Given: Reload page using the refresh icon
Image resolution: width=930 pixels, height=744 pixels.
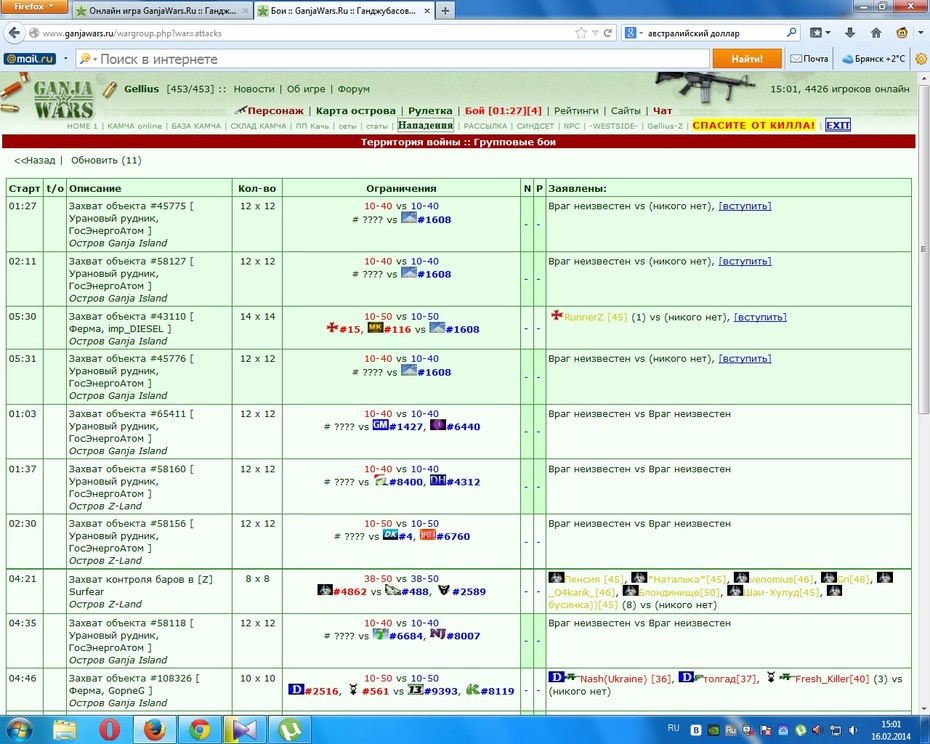Looking at the screenshot, I should 607,33.
